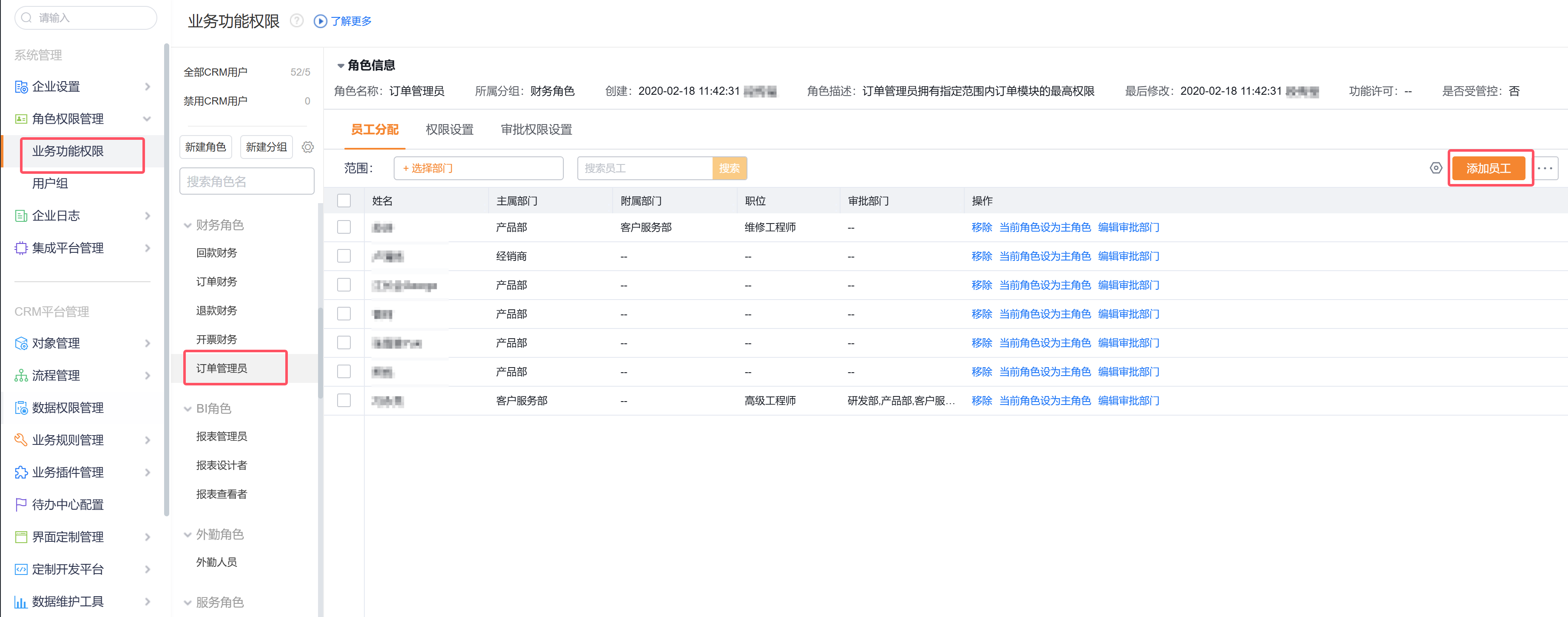Viewport: 1568px width, 617px height.
Task: Switch to the 权限设置 tab
Action: 449,130
